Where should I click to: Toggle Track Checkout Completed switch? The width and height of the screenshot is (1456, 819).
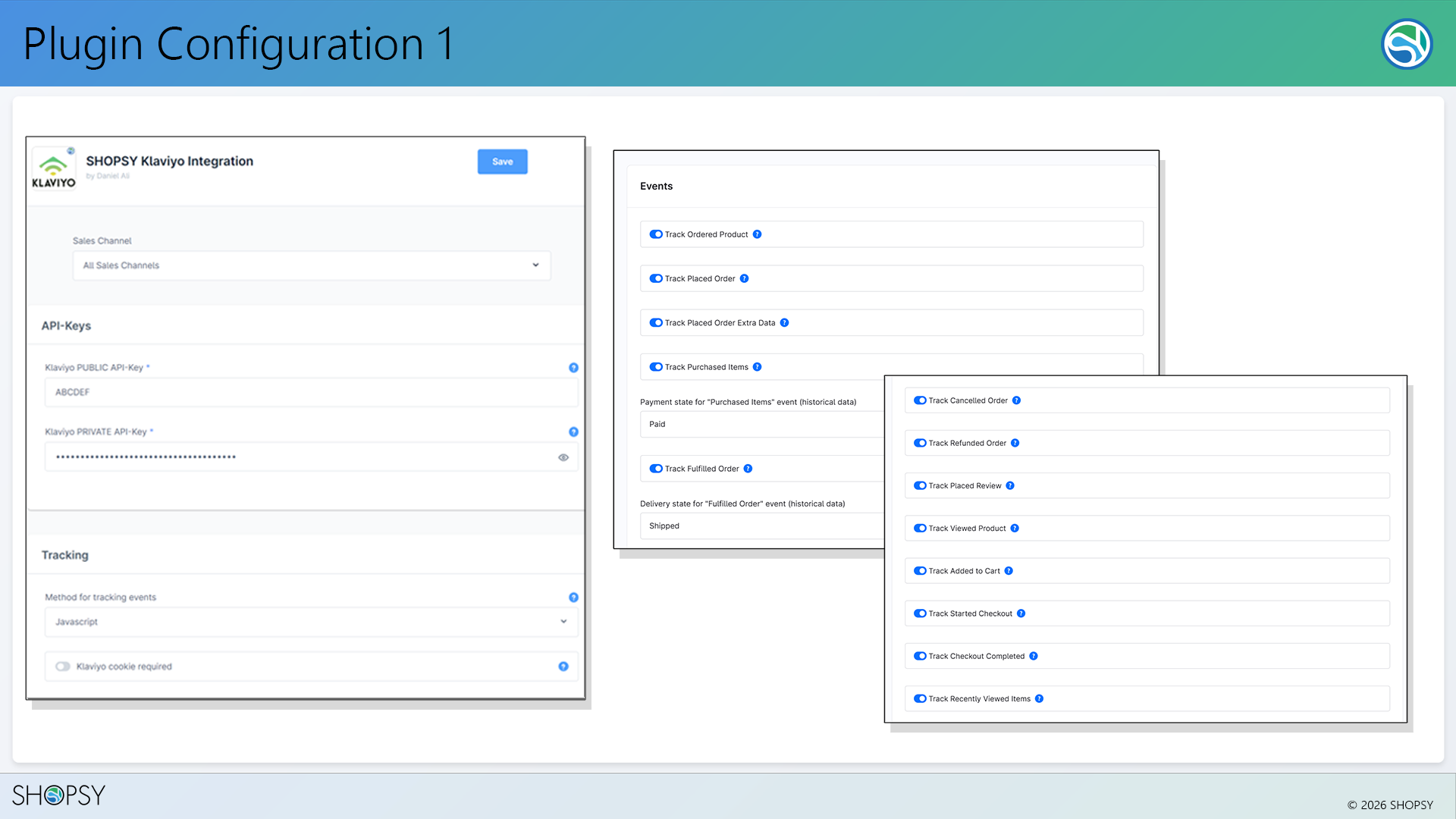tap(920, 656)
